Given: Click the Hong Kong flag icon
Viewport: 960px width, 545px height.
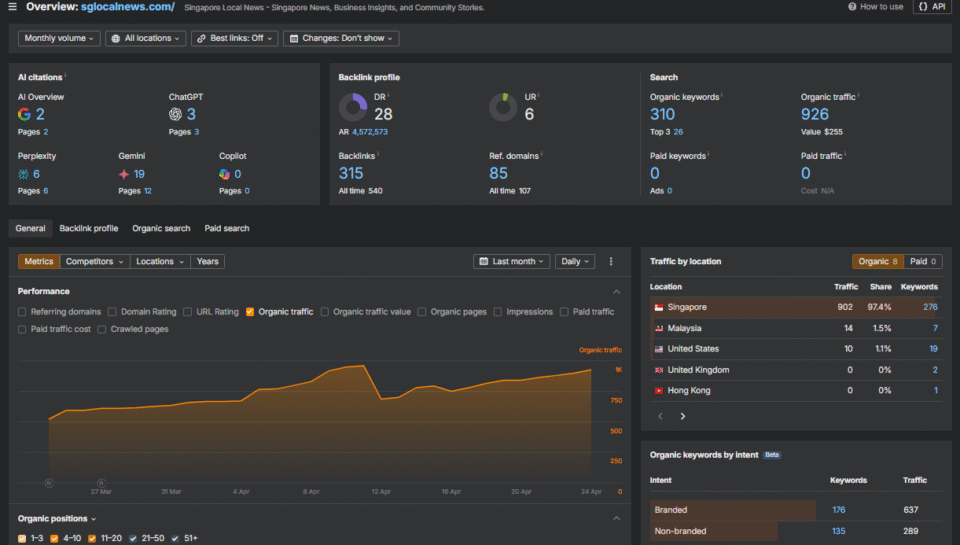Looking at the screenshot, I should 659,391.
